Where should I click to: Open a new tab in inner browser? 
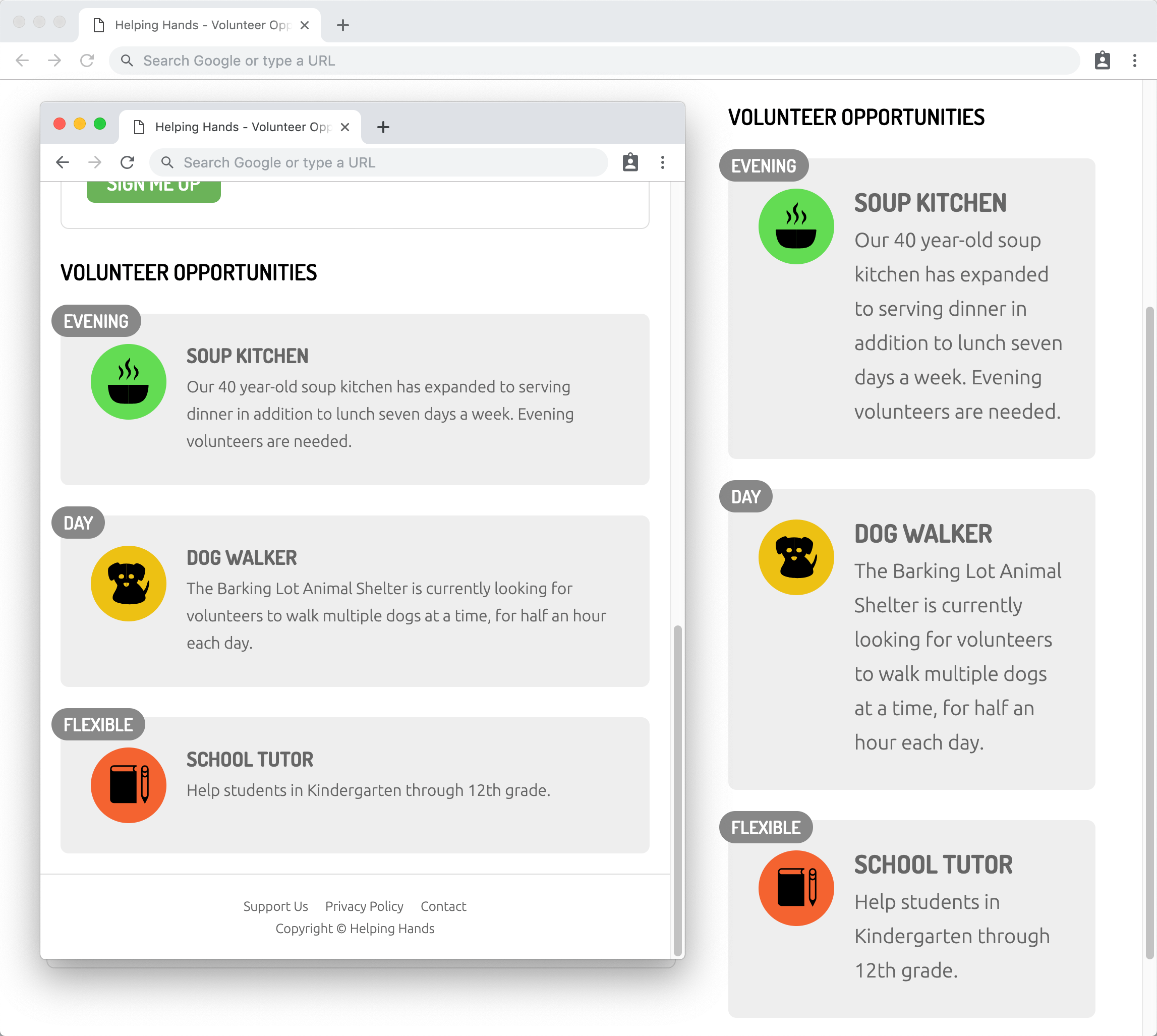click(383, 127)
